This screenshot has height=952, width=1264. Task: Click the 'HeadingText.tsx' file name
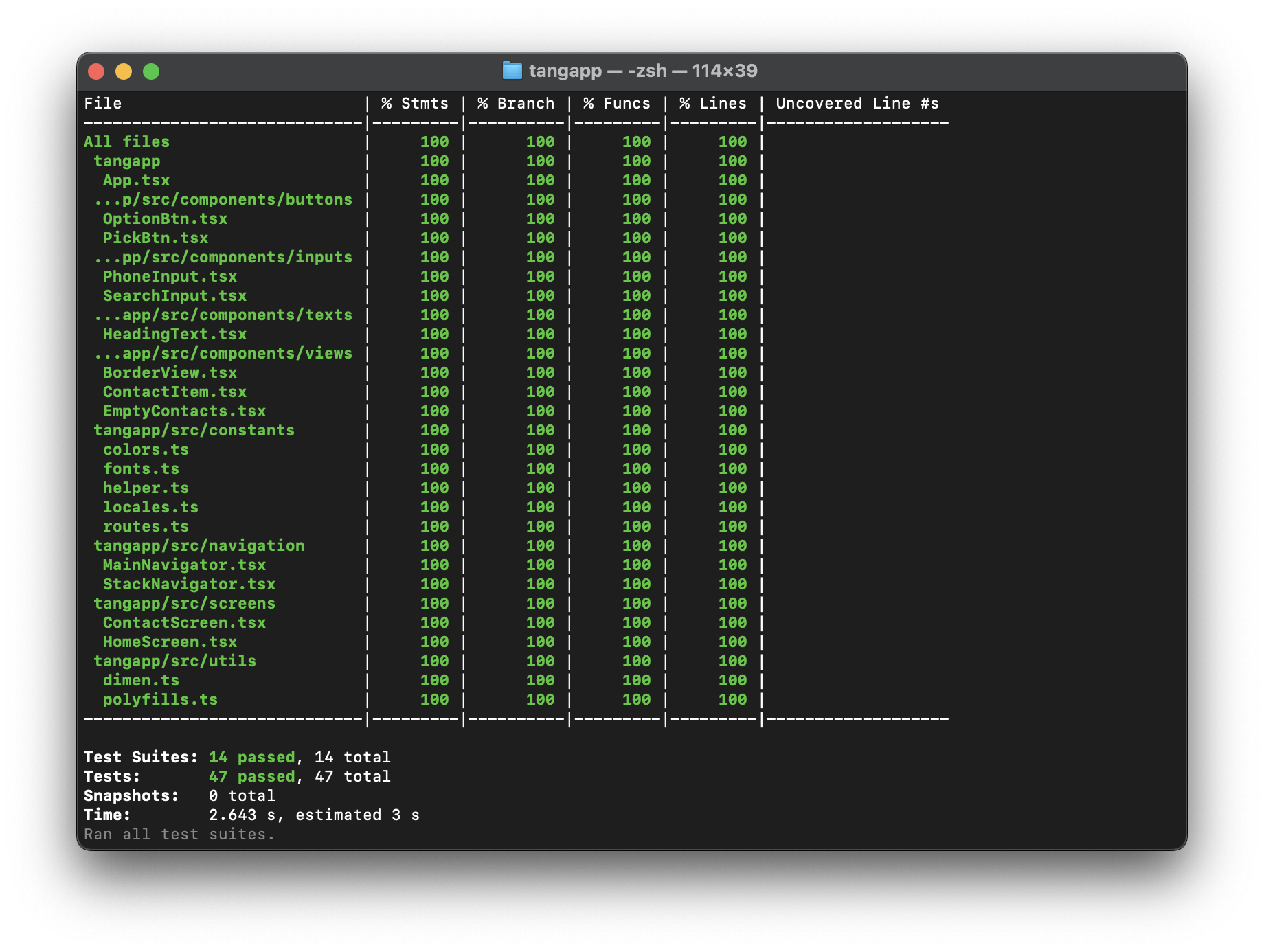point(175,335)
